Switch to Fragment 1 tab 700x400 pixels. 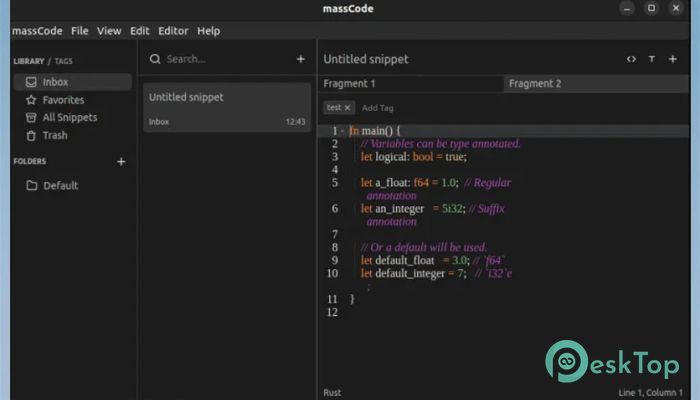(411, 83)
